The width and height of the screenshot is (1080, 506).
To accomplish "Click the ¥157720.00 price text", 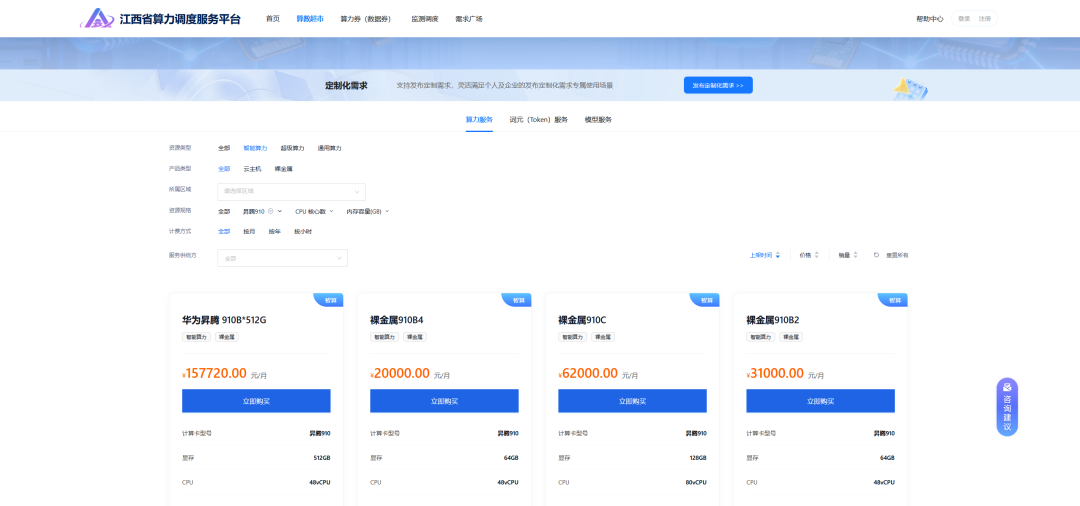I will pyautogui.click(x=214, y=374).
